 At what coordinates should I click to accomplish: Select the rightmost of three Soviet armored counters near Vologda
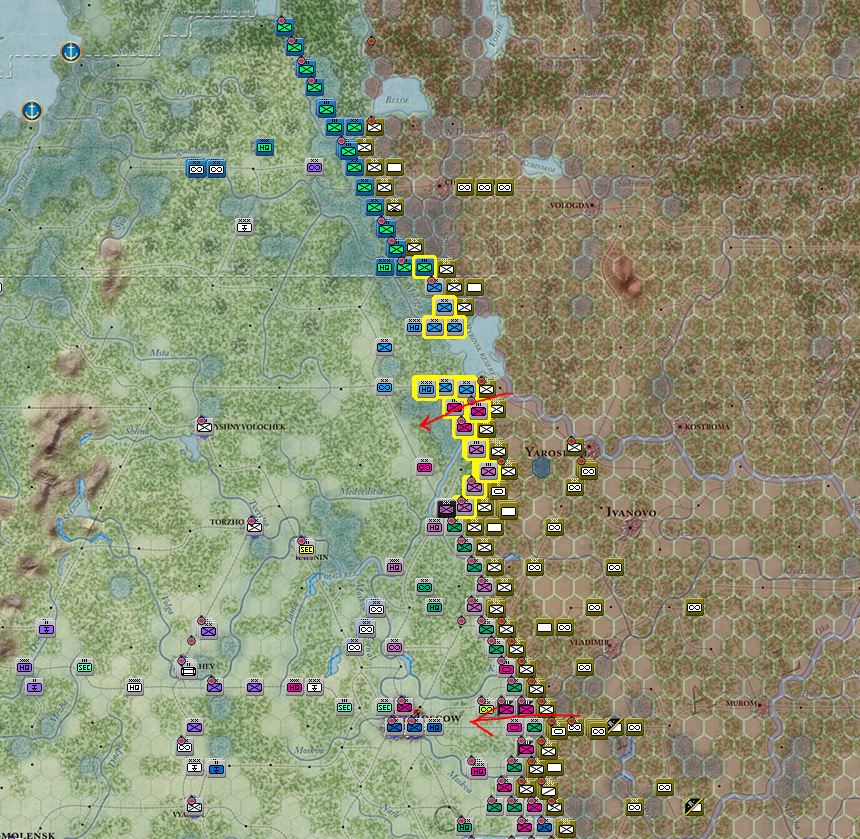[505, 188]
